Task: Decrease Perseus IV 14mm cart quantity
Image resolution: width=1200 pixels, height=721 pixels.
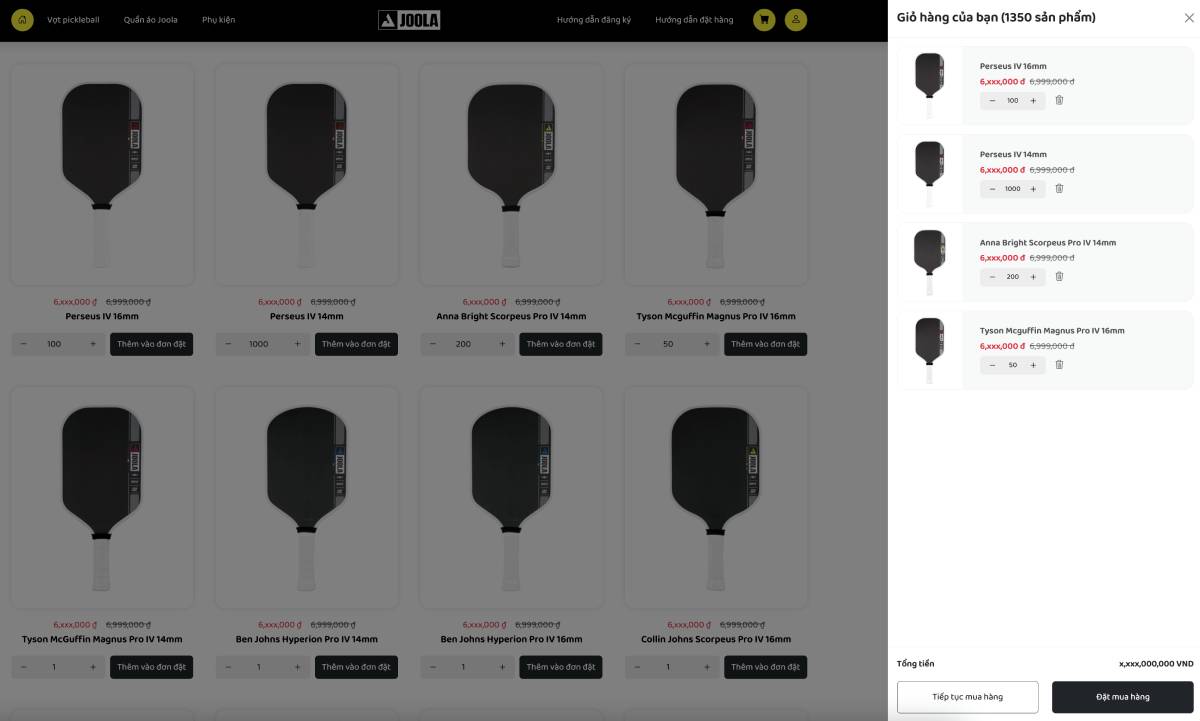Action: coord(992,189)
